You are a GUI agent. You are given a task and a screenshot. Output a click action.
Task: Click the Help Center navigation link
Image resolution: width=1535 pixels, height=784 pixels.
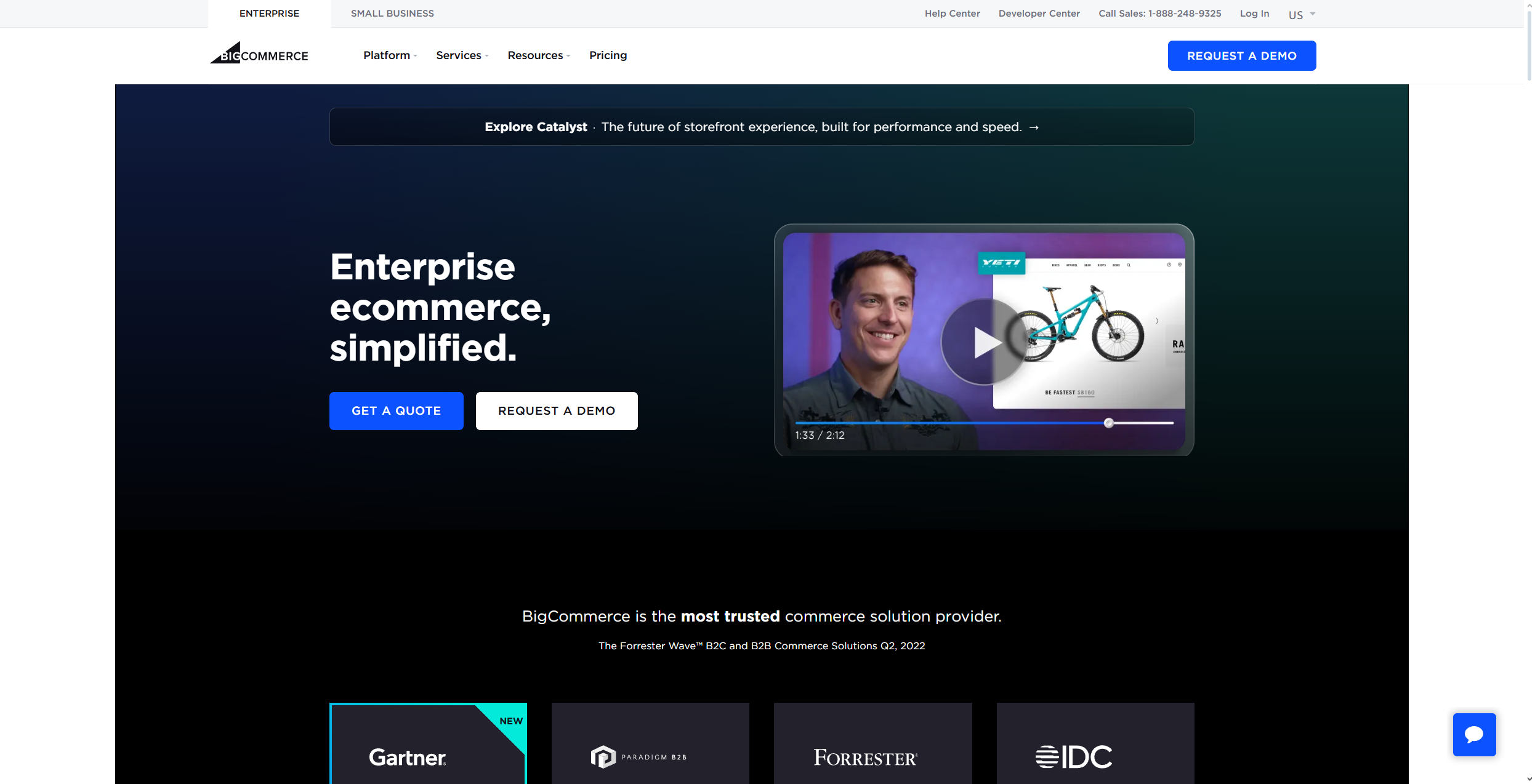[x=952, y=13]
